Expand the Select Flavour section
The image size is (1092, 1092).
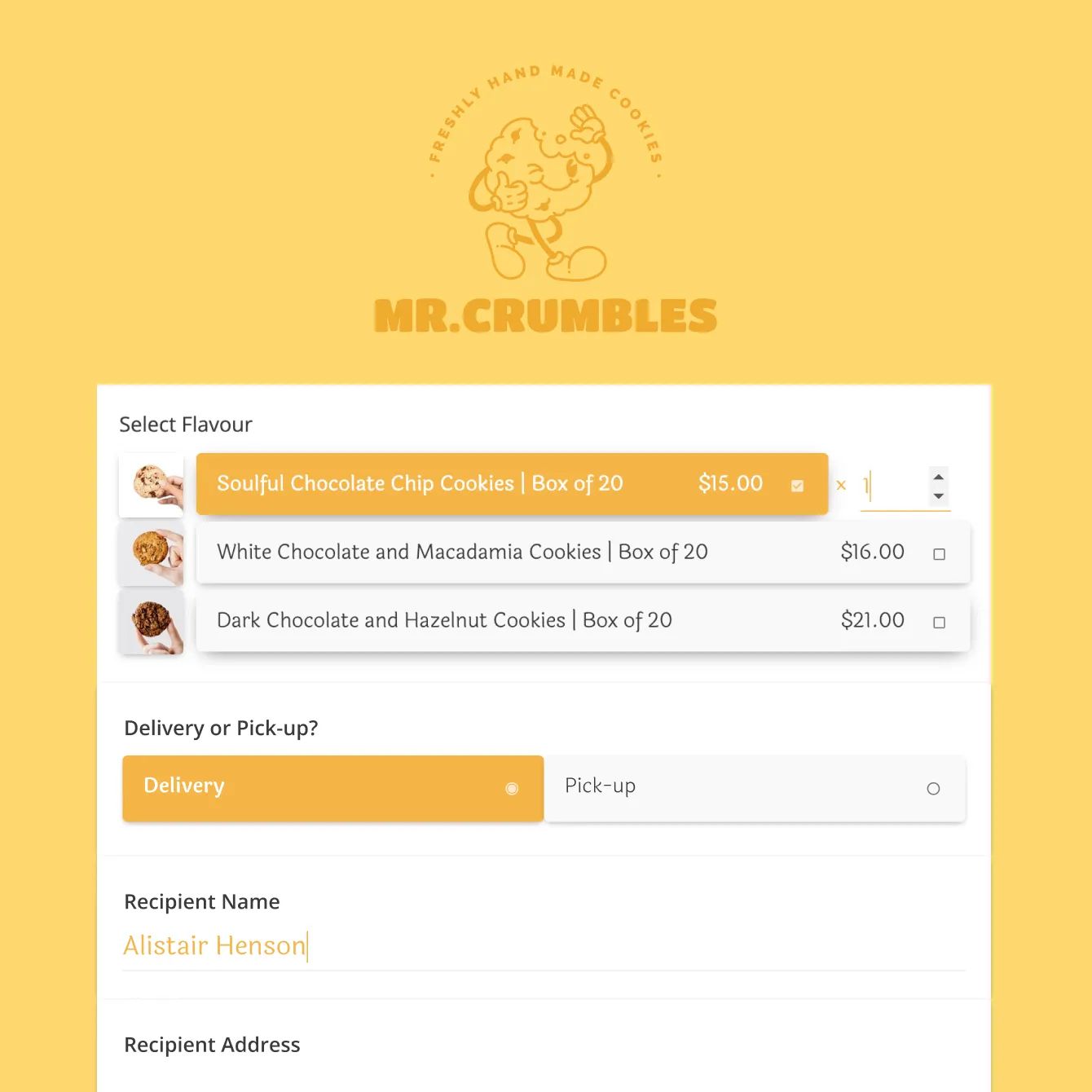(186, 424)
